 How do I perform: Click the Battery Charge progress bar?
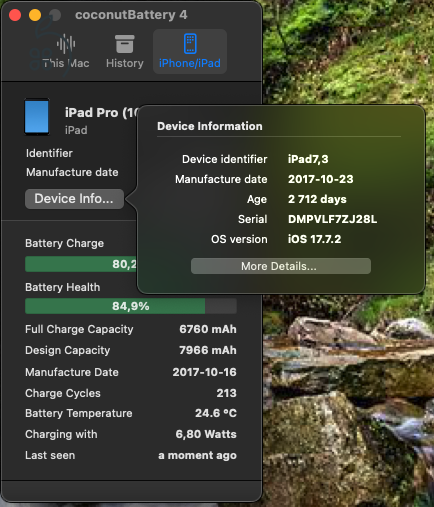[x=81, y=264]
